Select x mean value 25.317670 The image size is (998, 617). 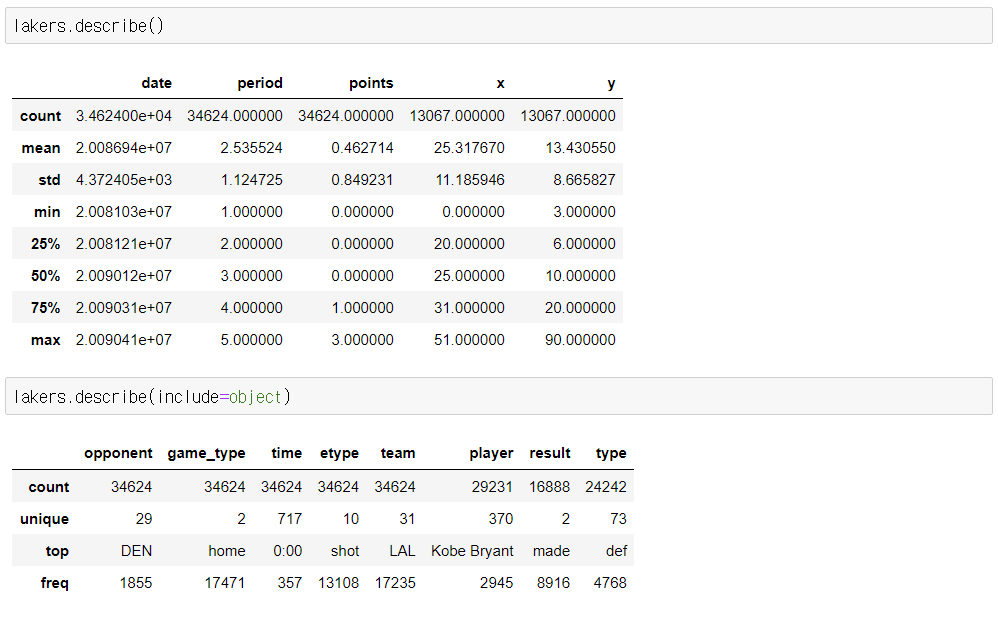pos(469,148)
